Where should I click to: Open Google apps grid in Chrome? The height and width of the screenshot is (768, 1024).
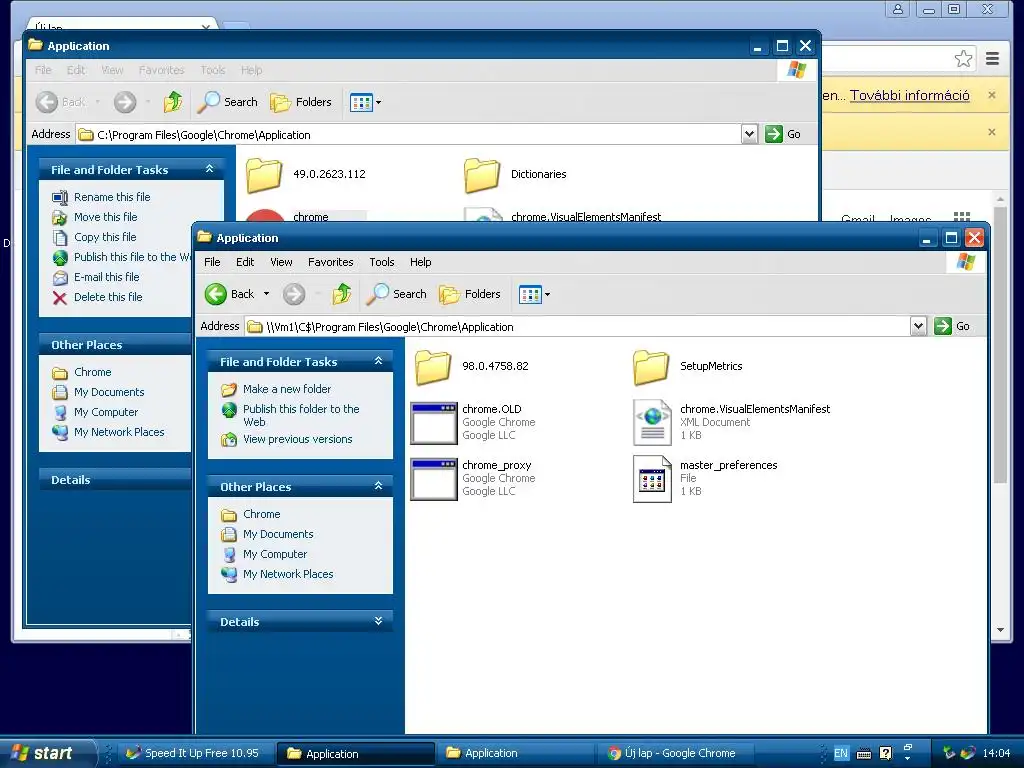(961, 217)
